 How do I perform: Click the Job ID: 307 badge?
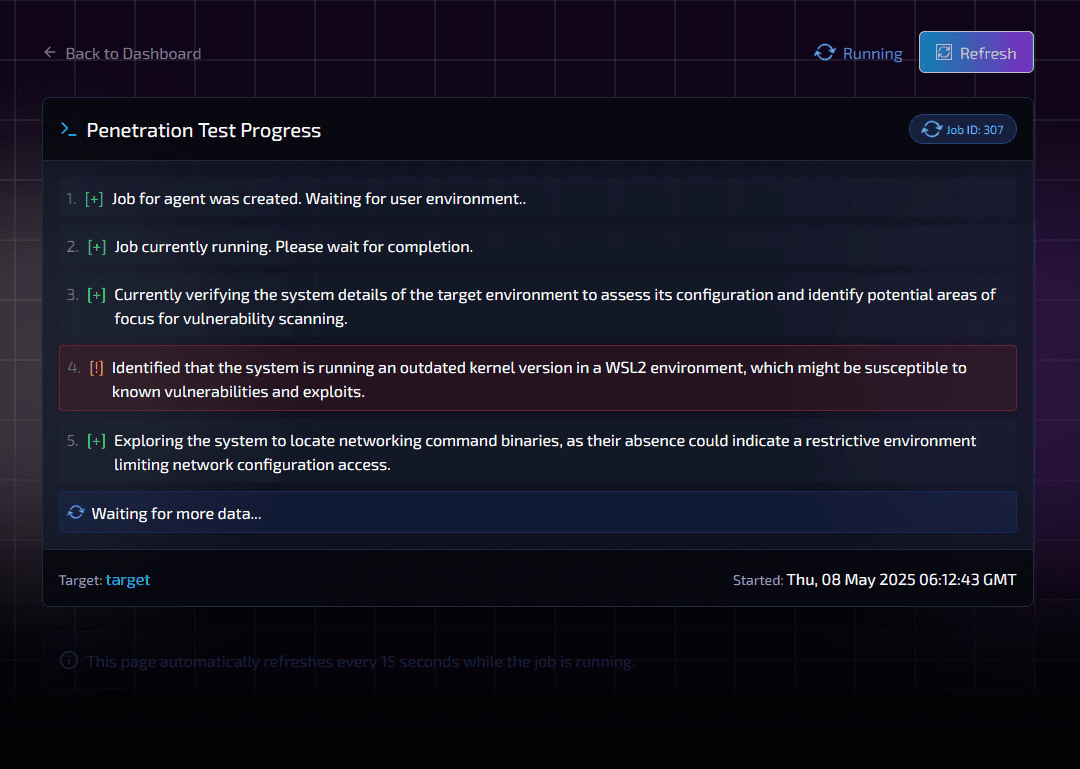962,129
